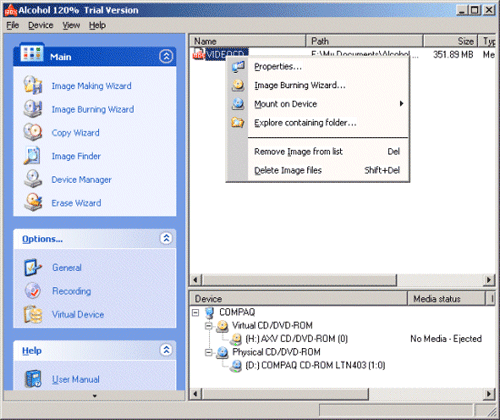Viewport: 500px width, 420px height.
Task: Click image list horizontal scrollbar thumb
Action: click(300, 280)
